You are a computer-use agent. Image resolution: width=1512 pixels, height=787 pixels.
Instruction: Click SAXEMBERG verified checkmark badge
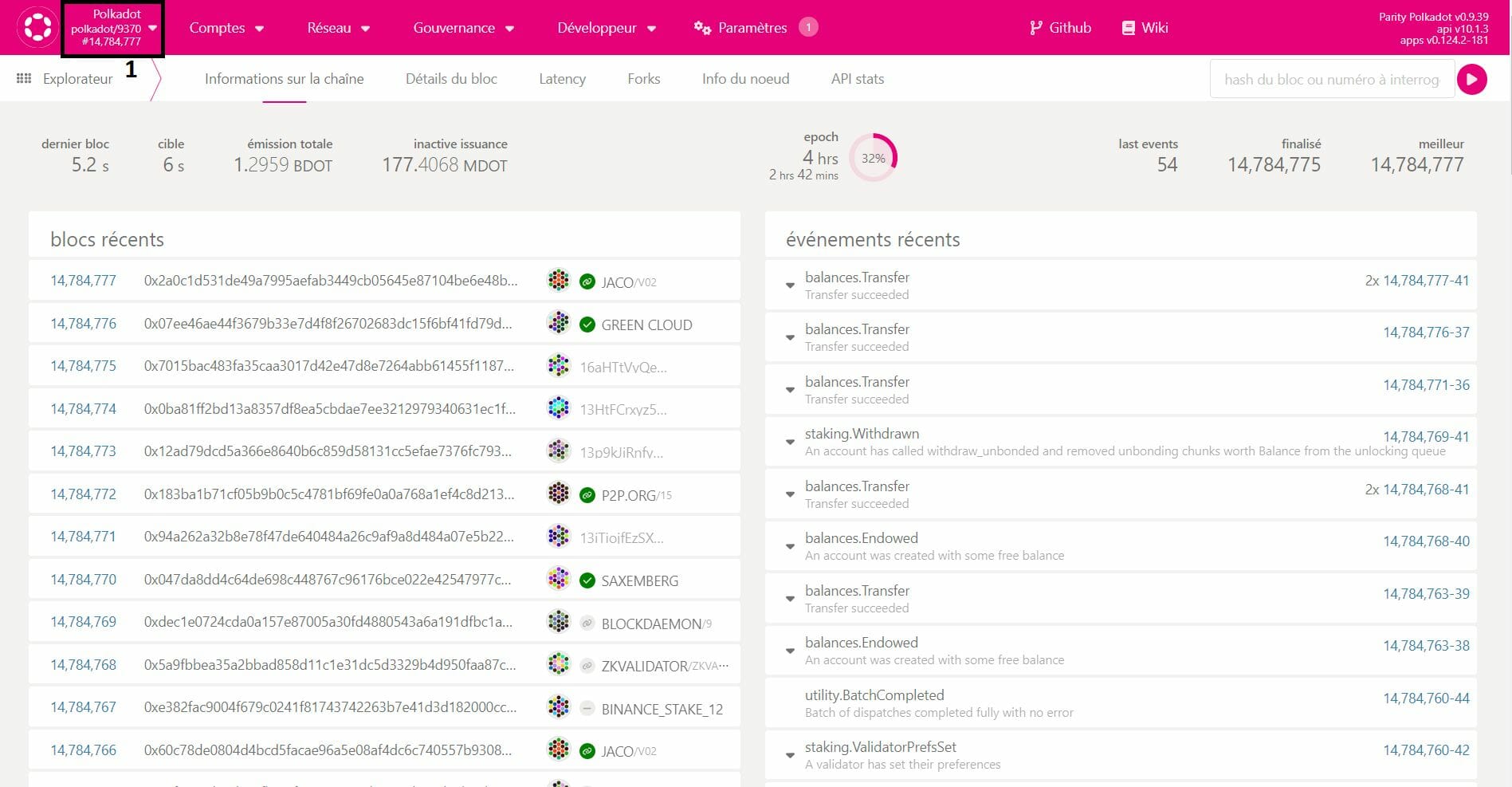tap(587, 580)
